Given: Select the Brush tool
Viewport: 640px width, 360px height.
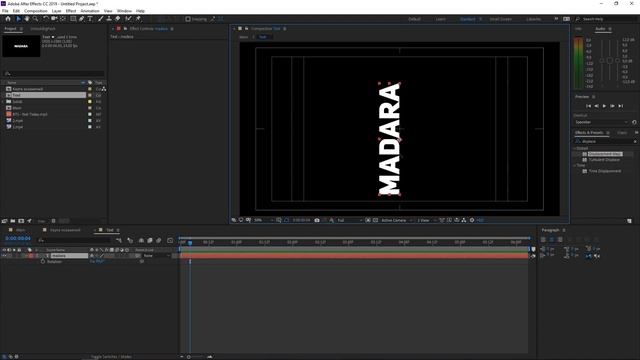Looking at the screenshot, I should coord(100,19).
